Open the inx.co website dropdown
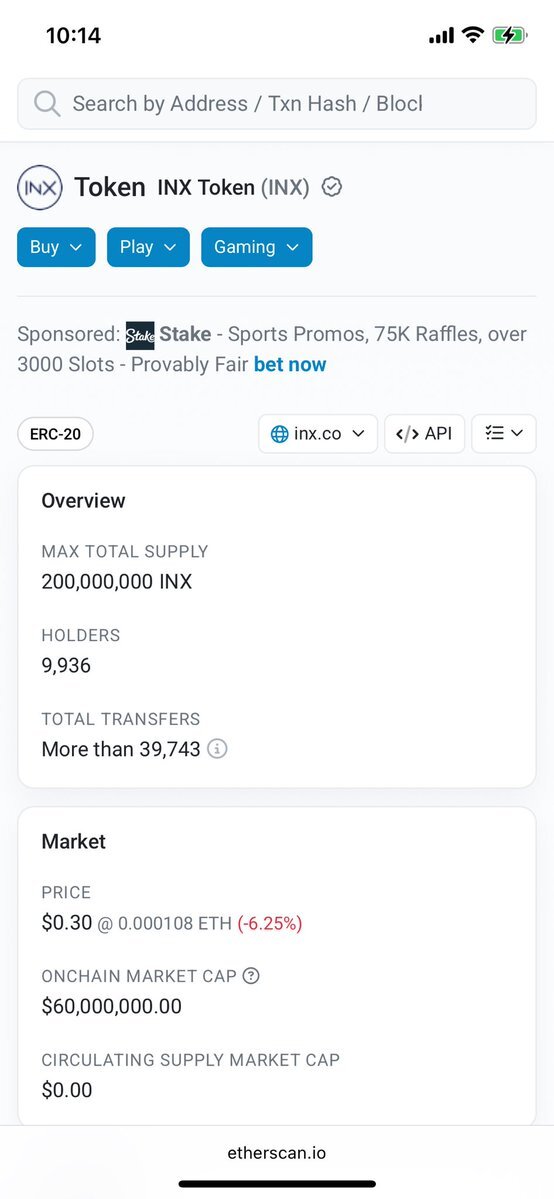 318,434
